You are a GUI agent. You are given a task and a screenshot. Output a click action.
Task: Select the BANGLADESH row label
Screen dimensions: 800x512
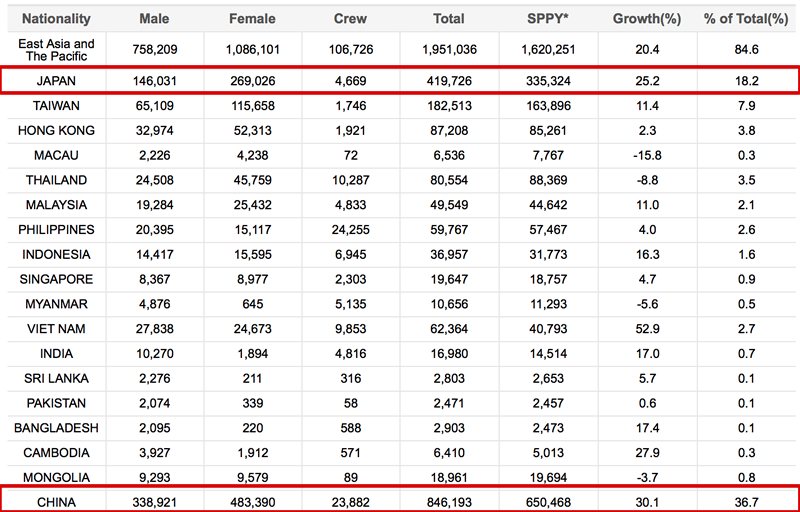56,428
